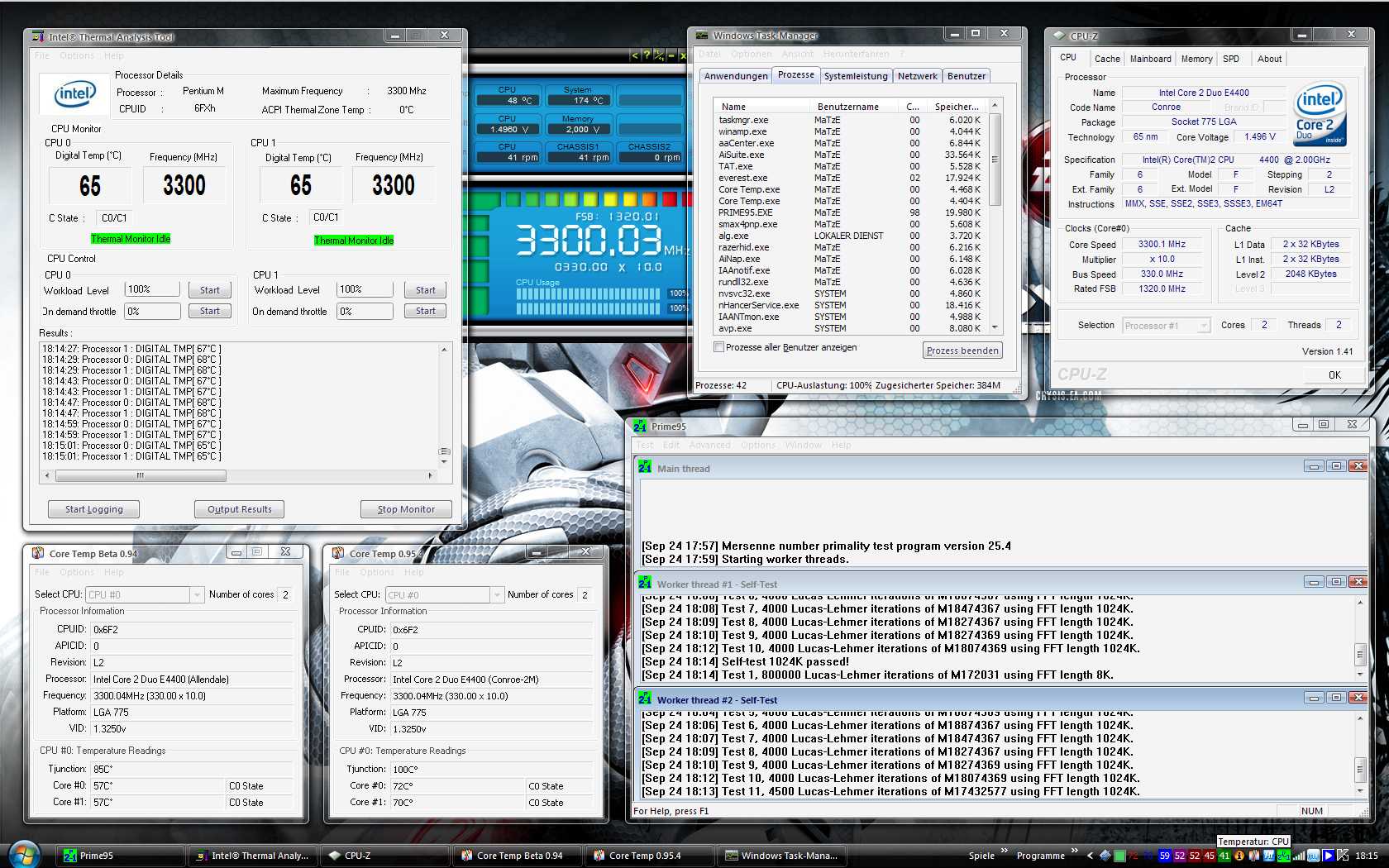Viewport: 1389px width, 868px height.
Task: Click the green square tray icon
Action: 1119,856
